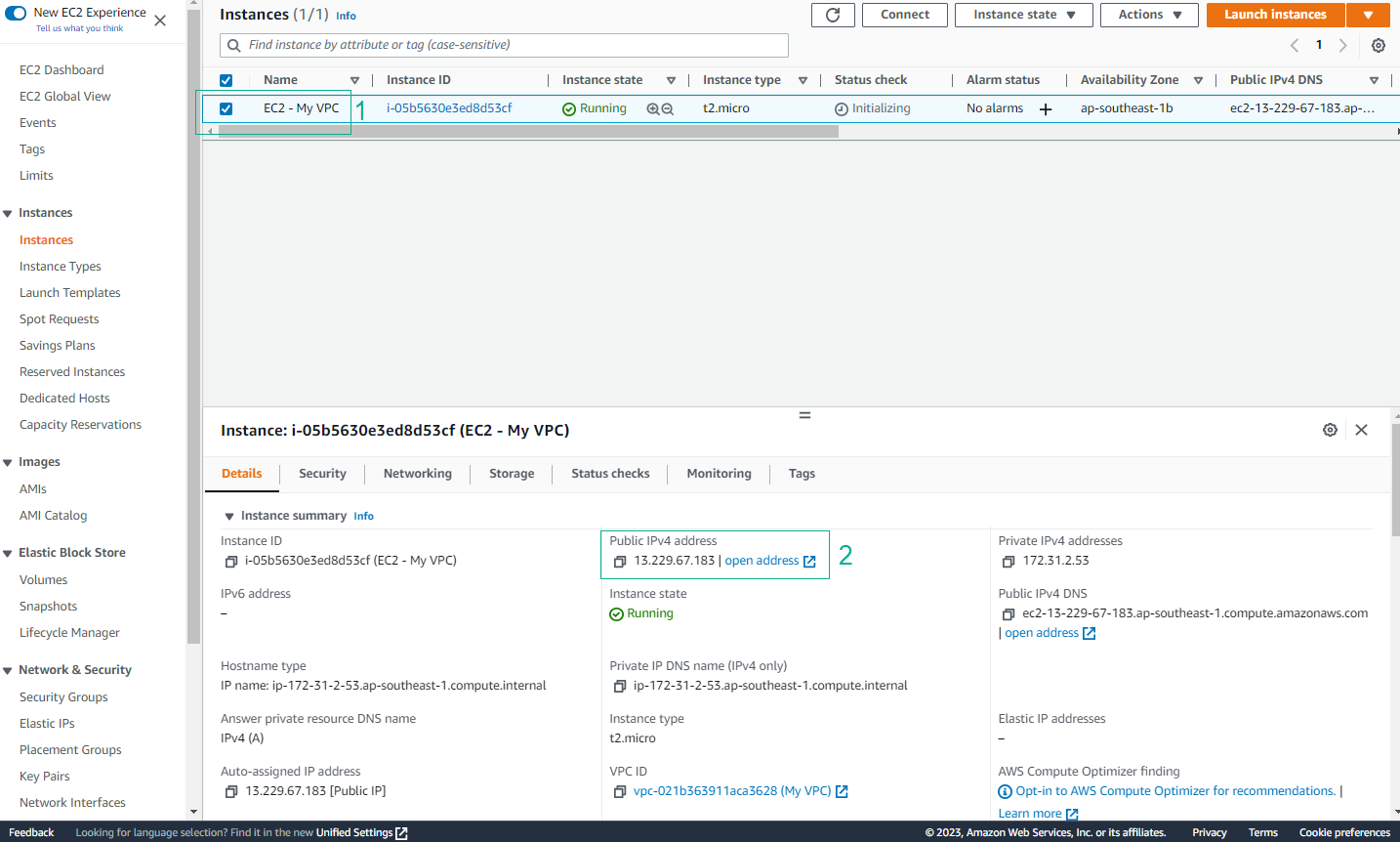The image size is (1400, 842).
Task: Add alarm plus icon in Alarm status
Action: point(1046,109)
